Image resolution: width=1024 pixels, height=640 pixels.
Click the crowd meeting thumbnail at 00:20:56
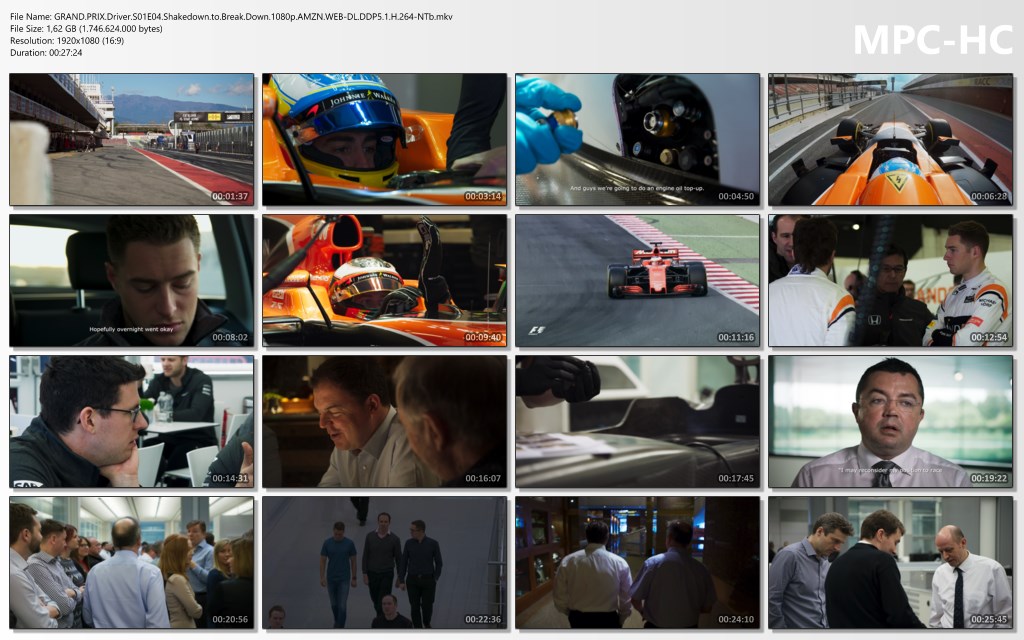click(131, 562)
